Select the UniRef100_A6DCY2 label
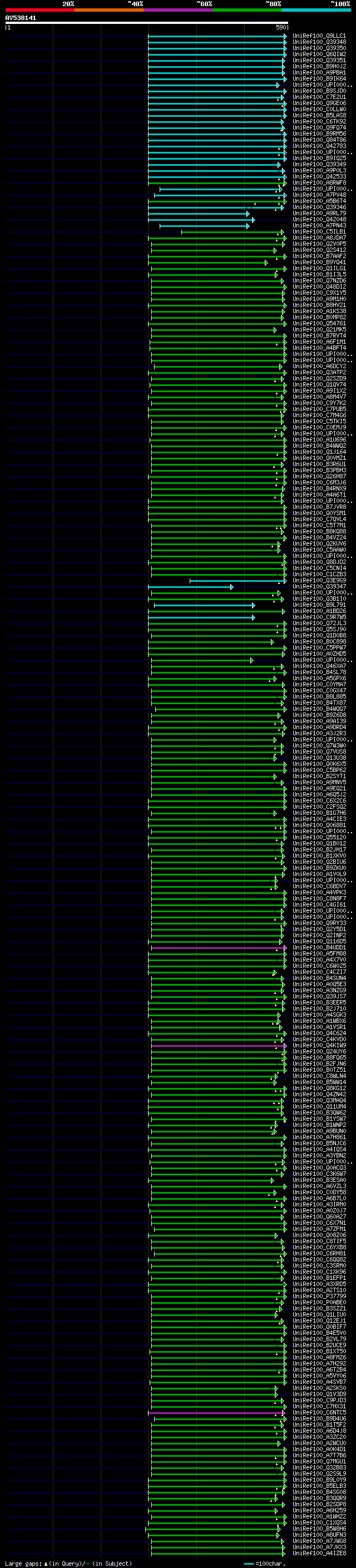Screen dimensions: 356x1568 pos(319,367)
